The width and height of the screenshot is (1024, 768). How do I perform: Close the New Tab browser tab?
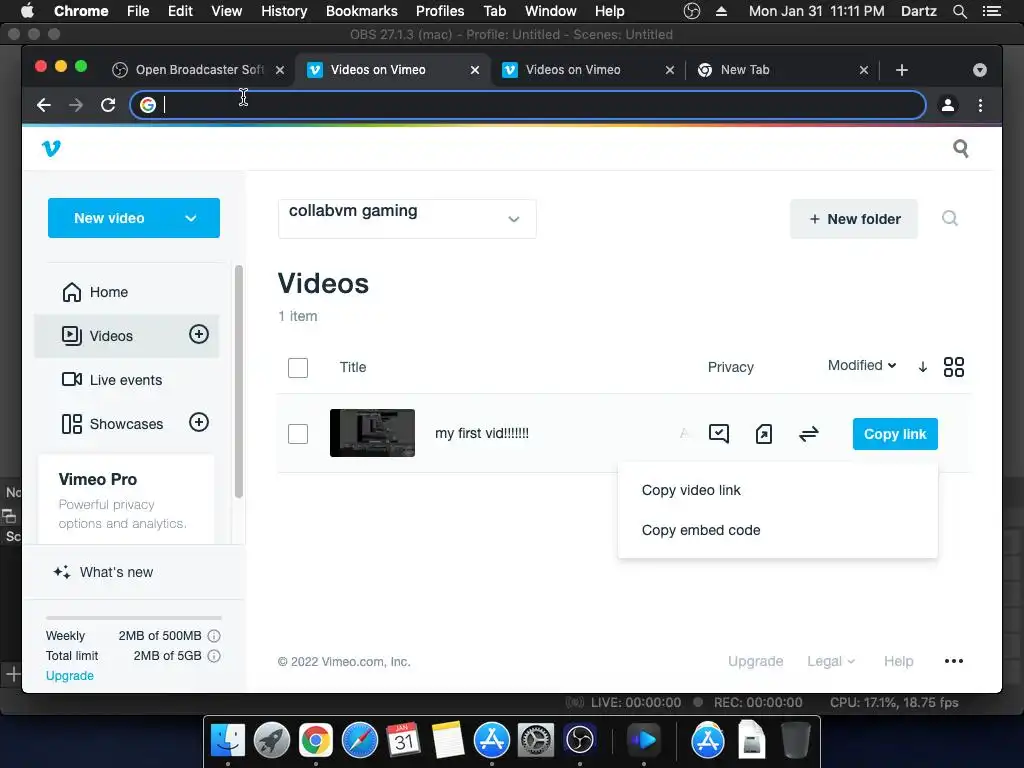tap(863, 70)
